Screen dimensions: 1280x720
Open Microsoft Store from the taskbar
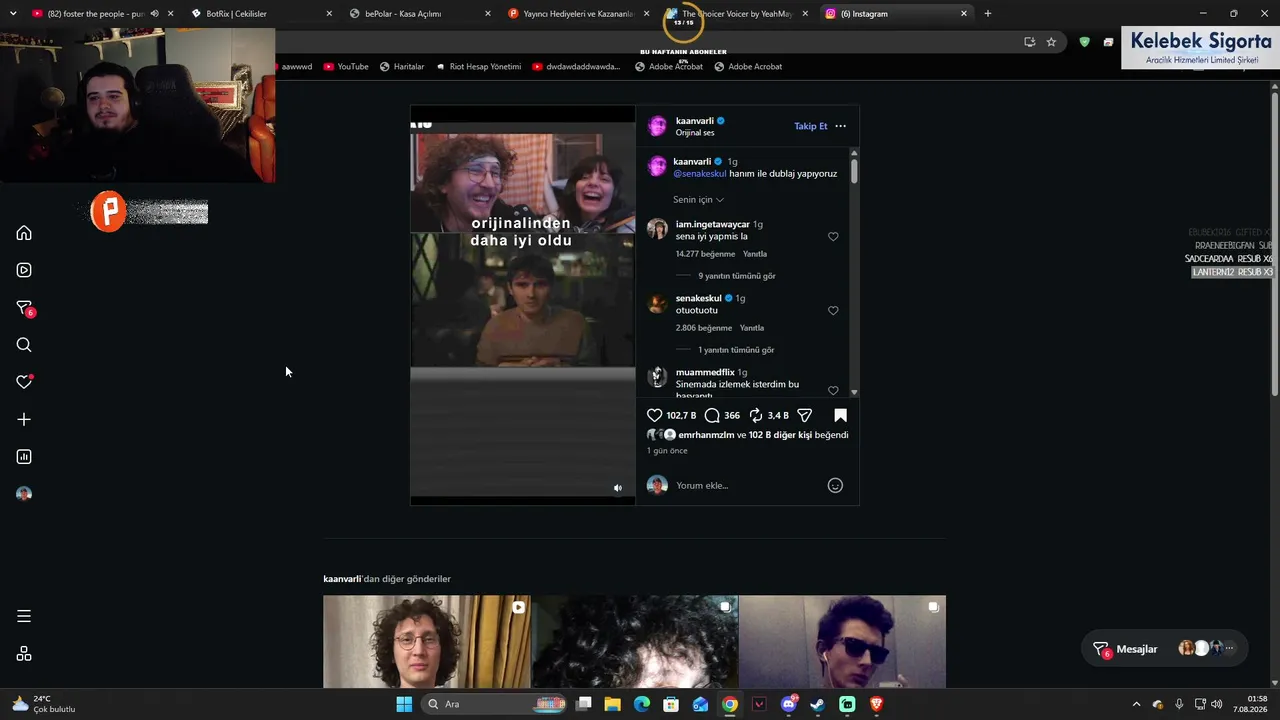tap(672, 704)
